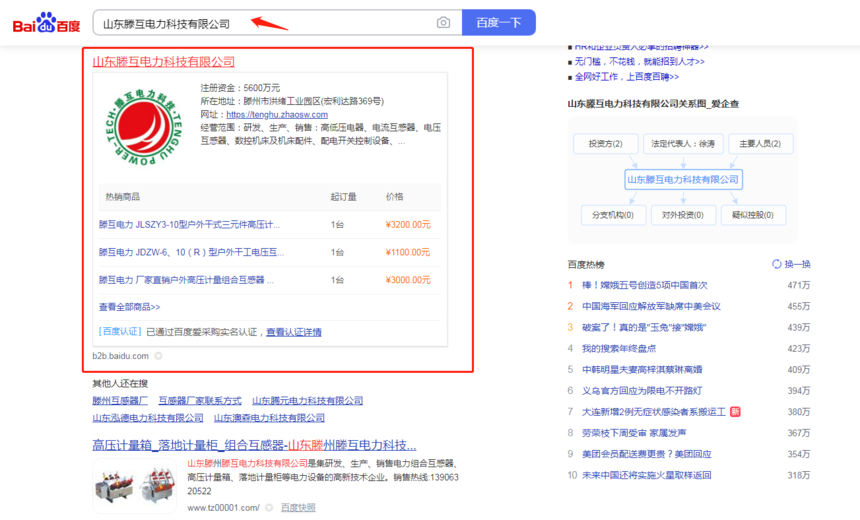Focus the Baidu search input field
The height and width of the screenshot is (520, 860).
(277, 22)
